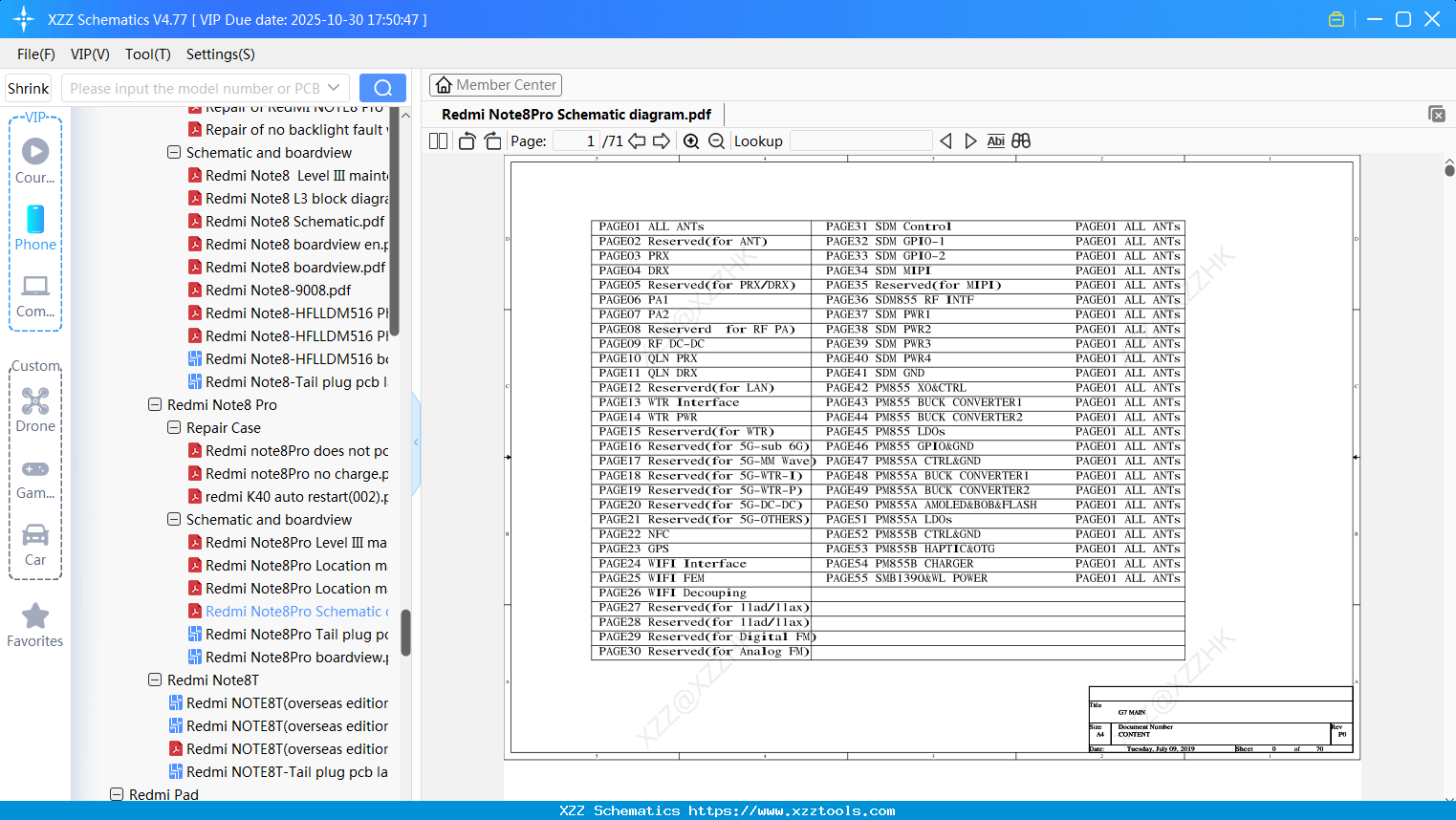Open the Phone category in sidebar
The image size is (1456, 820).
pos(35,227)
